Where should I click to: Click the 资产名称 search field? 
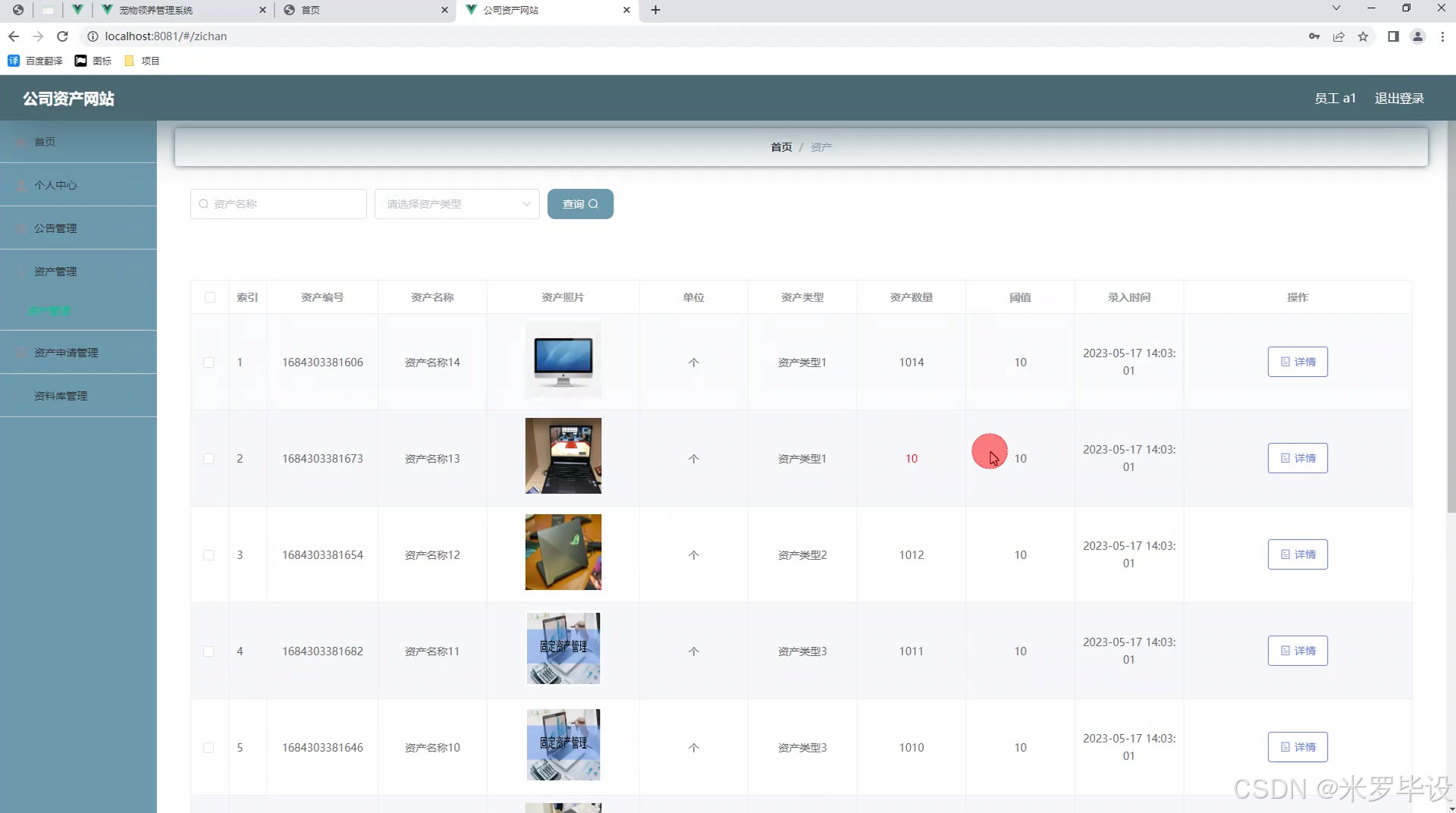pos(278,204)
